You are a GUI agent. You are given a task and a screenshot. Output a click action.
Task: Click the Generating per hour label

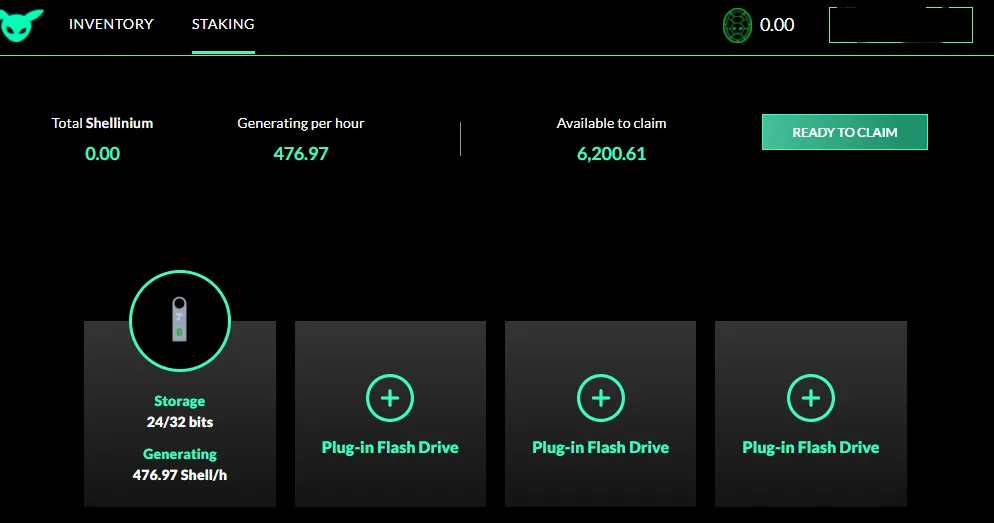tap(300, 123)
